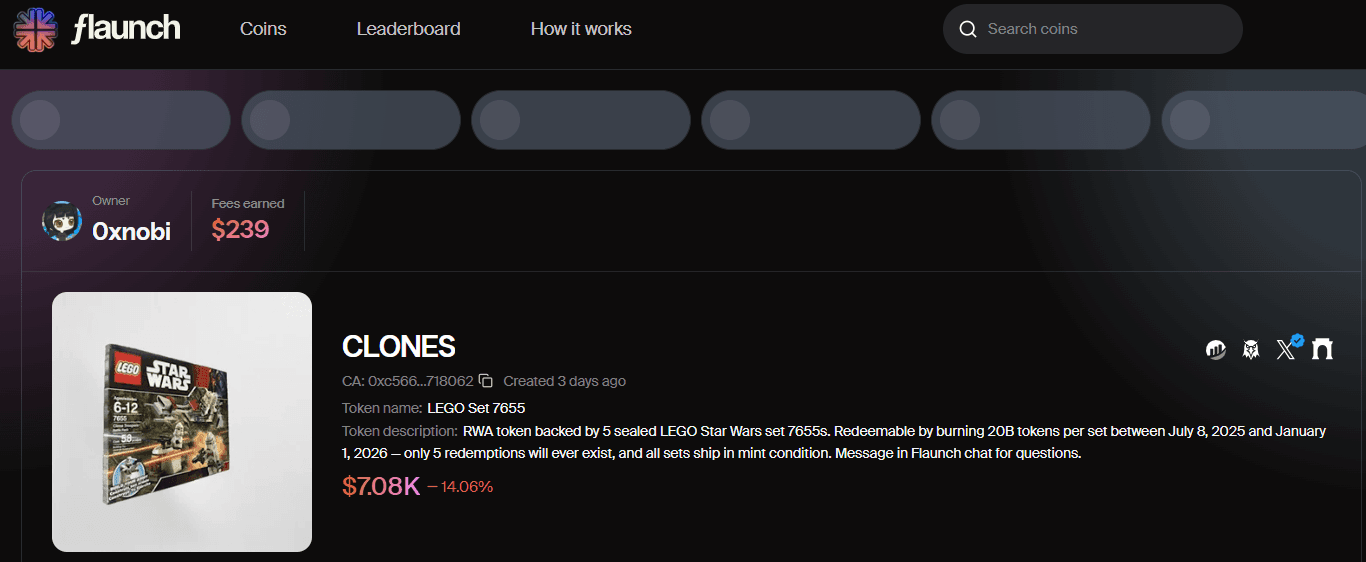Click the $7.08K market cap value

pos(381,487)
